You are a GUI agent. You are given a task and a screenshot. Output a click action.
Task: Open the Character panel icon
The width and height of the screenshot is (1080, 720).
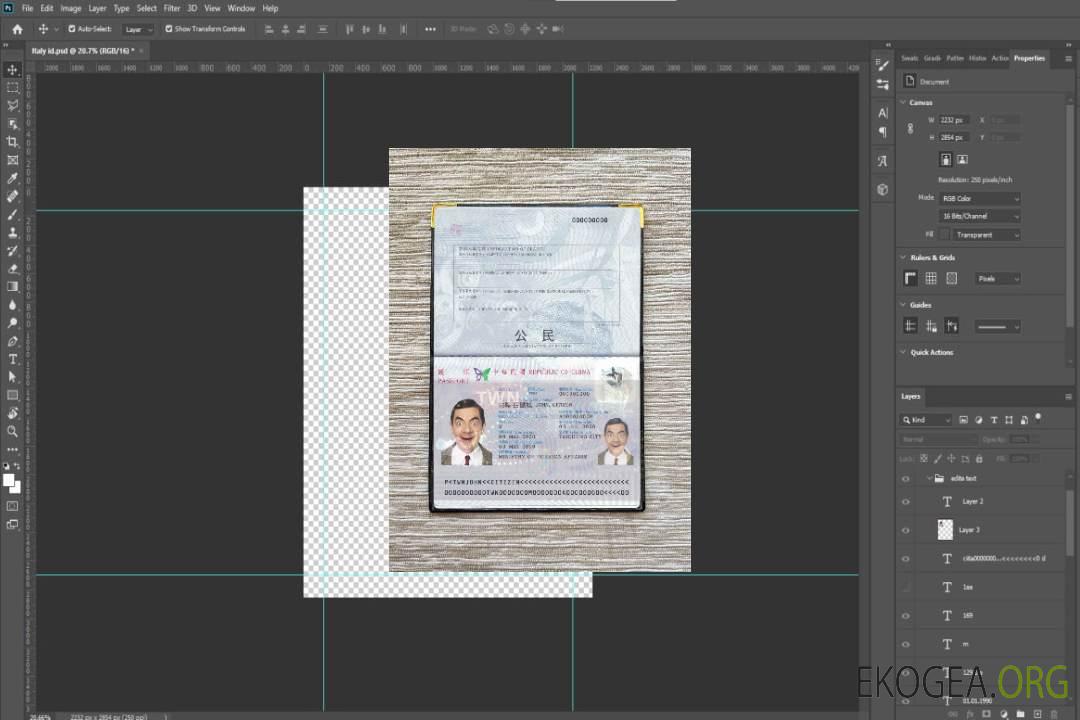click(x=882, y=112)
